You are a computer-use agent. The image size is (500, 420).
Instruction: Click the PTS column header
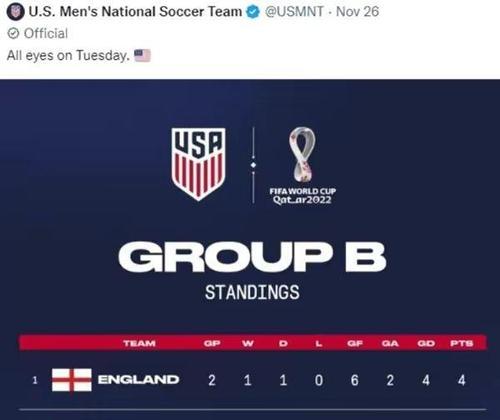point(462,343)
